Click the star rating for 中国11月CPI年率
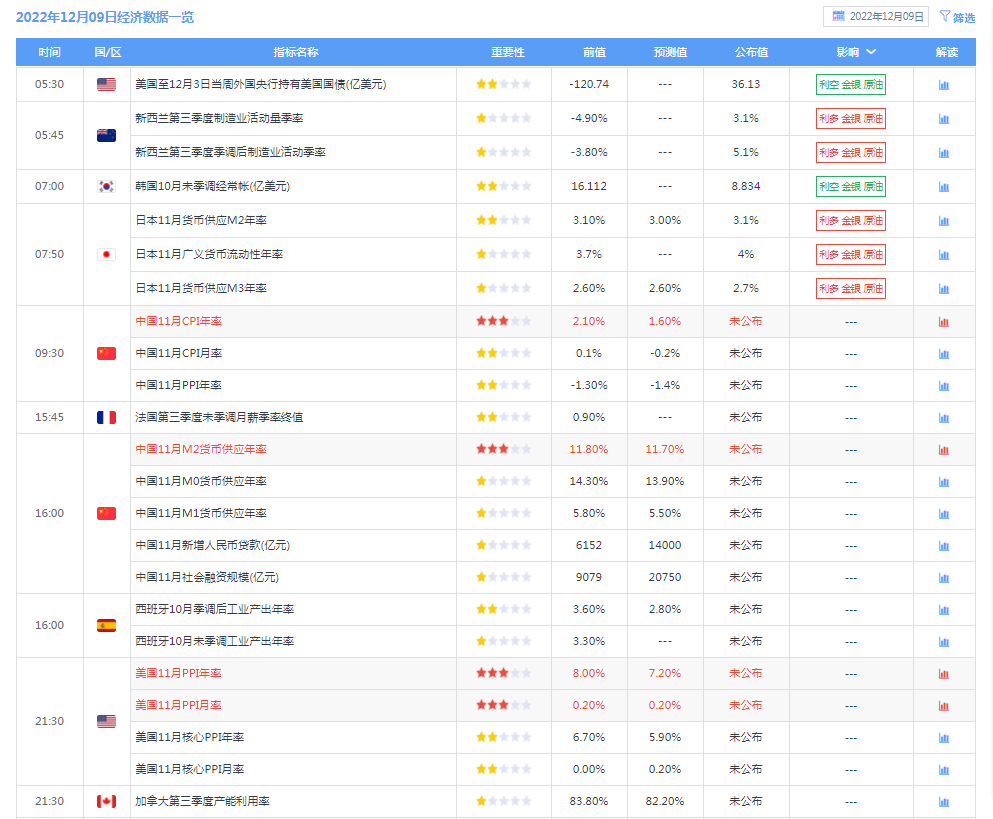993x819 pixels. click(x=503, y=321)
